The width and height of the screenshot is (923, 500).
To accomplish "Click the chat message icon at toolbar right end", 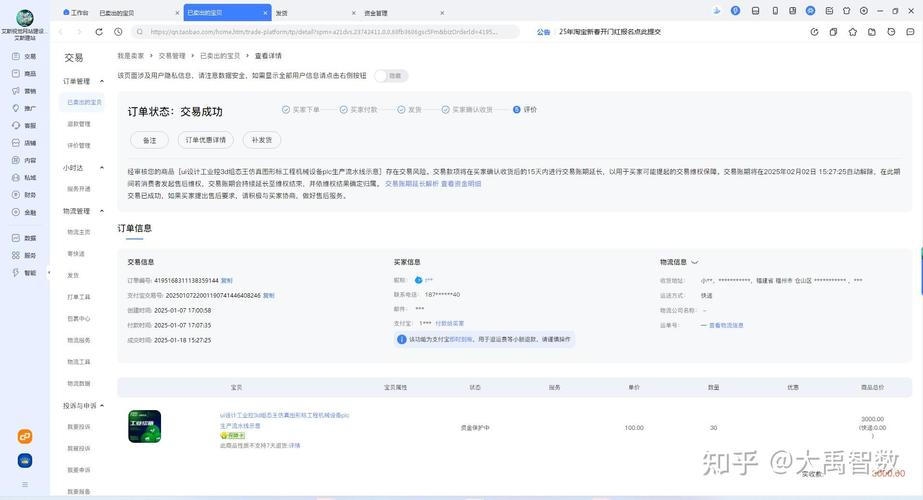I will pos(911,32).
